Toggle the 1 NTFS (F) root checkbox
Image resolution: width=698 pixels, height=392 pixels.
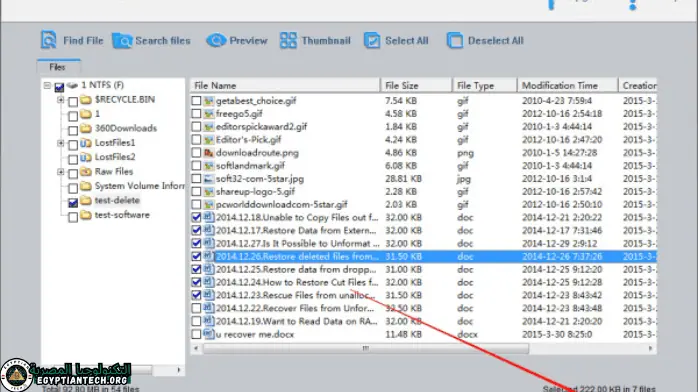(59, 87)
